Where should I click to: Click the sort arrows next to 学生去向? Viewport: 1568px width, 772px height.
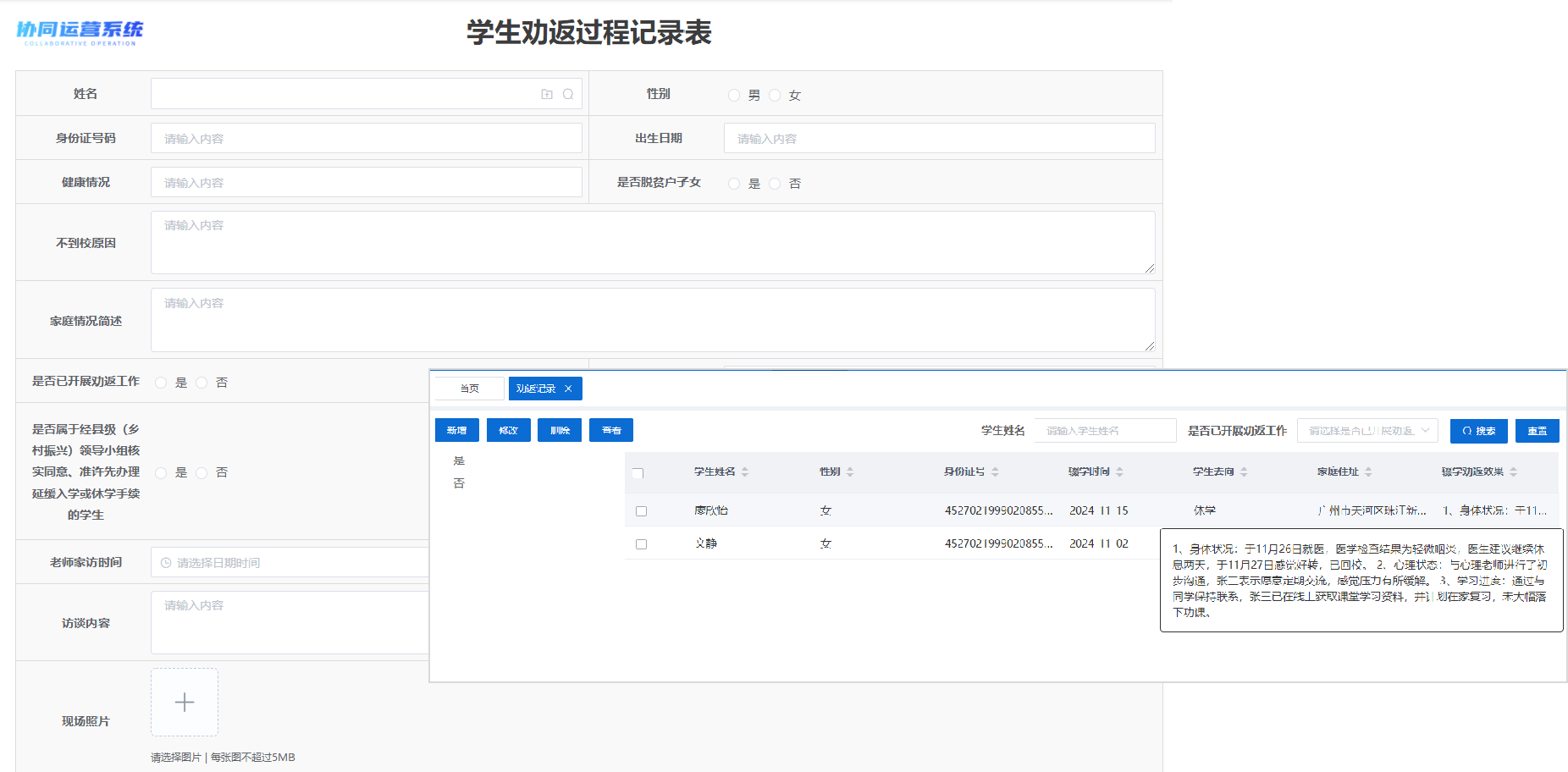(1244, 471)
